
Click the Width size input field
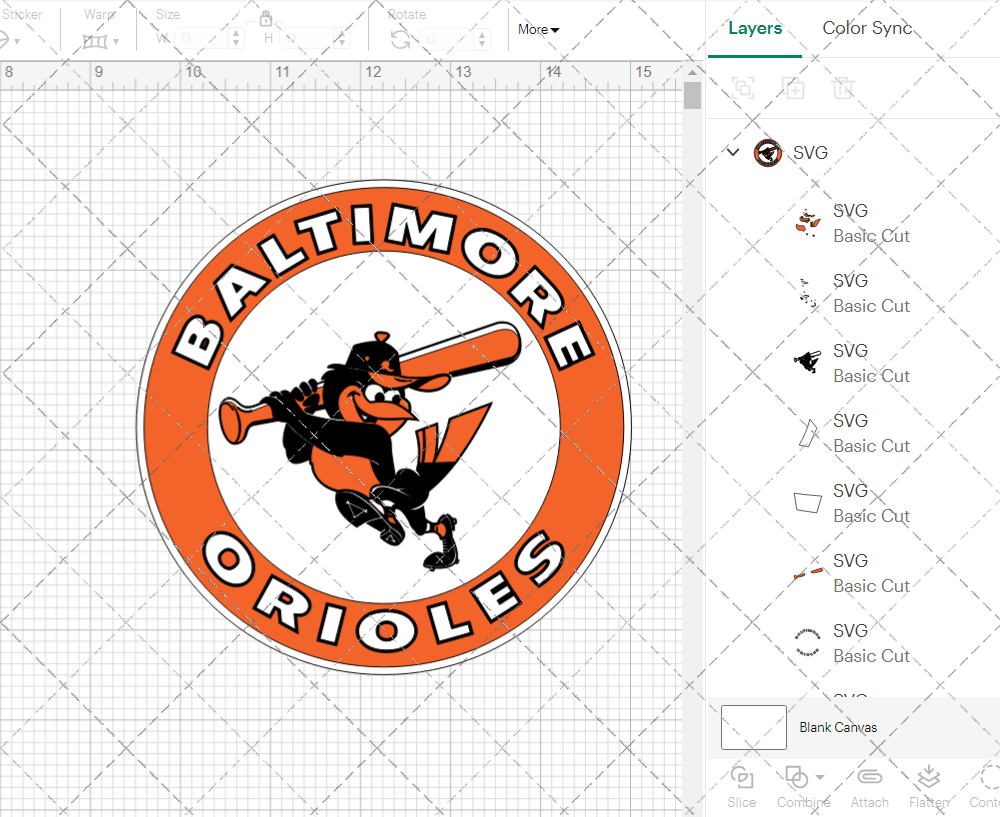coord(200,38)
